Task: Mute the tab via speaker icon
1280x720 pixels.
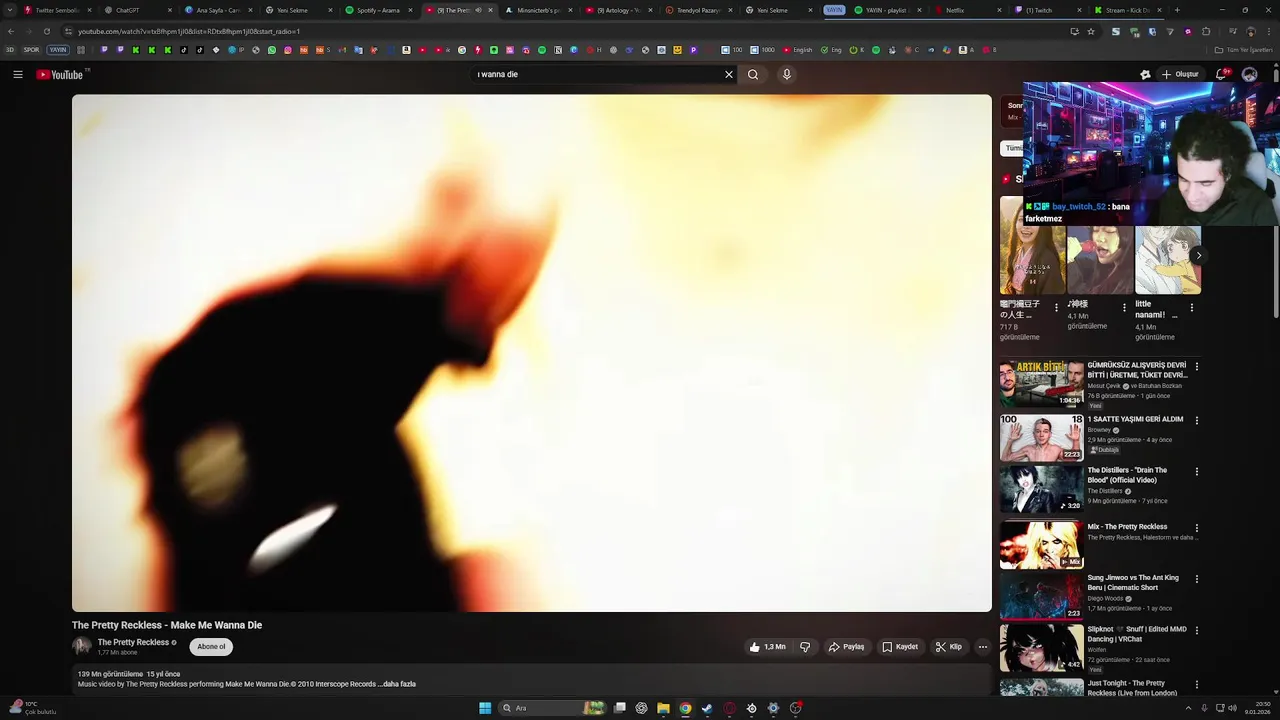Action: [478, 10]
